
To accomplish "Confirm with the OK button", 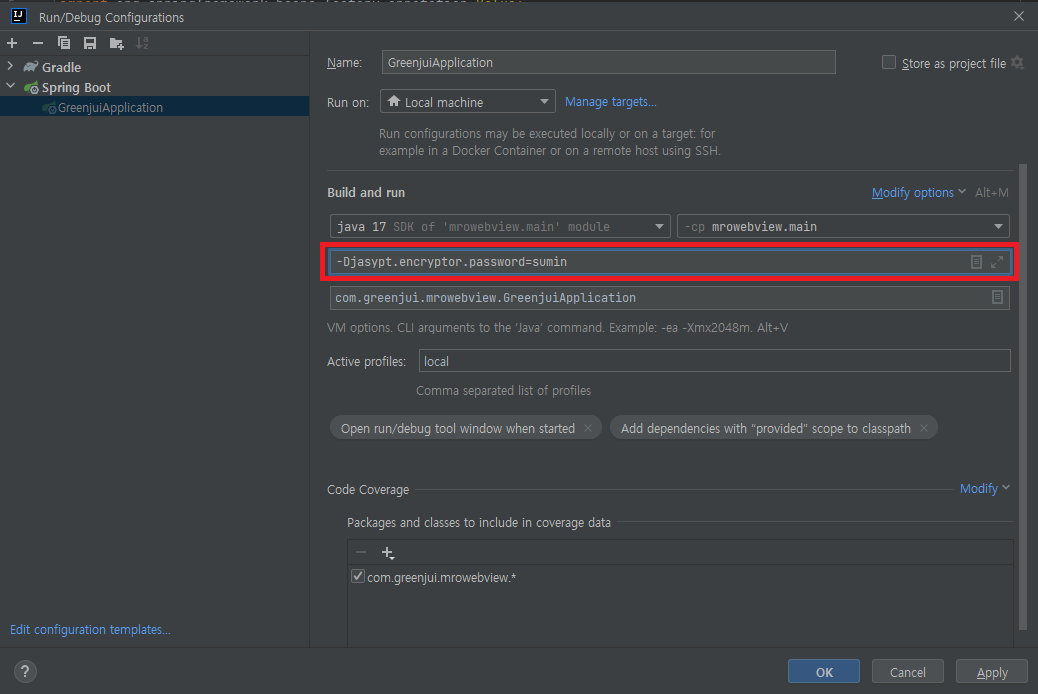I will [824, 671].
